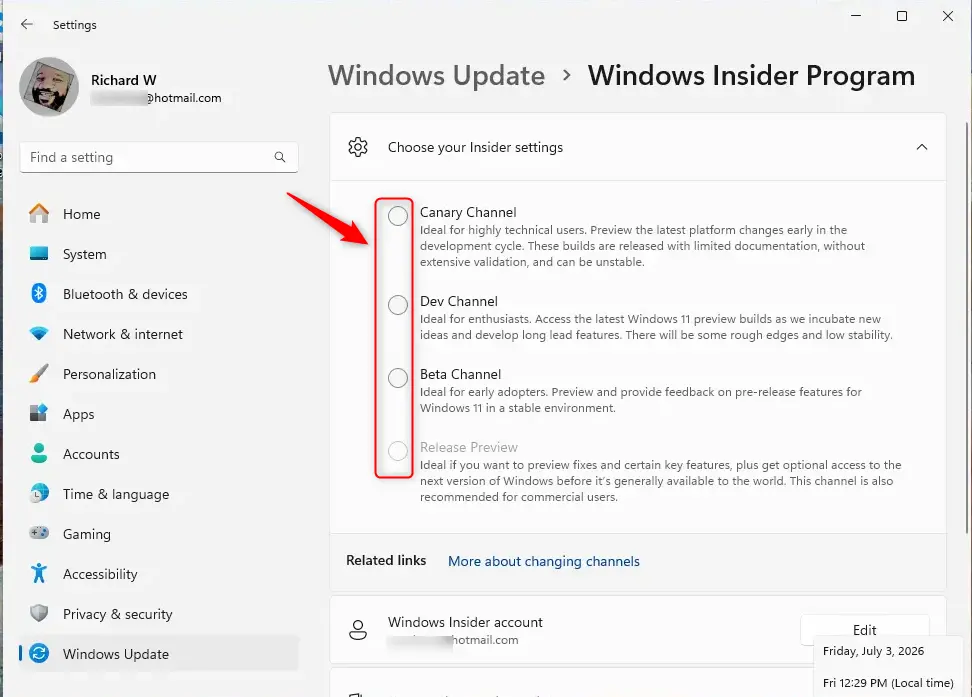Select the Dev Channel radio button
The image size is (972, 697).
coord(398,304)
